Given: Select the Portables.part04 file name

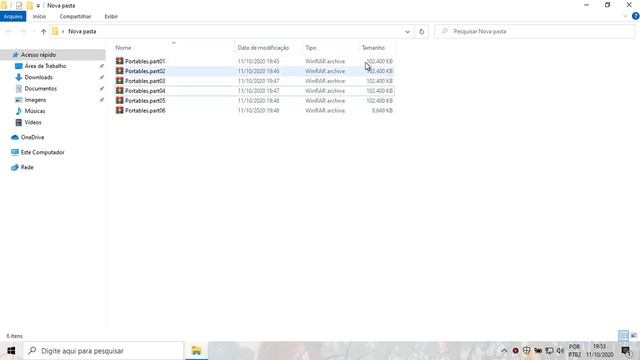Looking at the screenshot, I should click(145, 91).
